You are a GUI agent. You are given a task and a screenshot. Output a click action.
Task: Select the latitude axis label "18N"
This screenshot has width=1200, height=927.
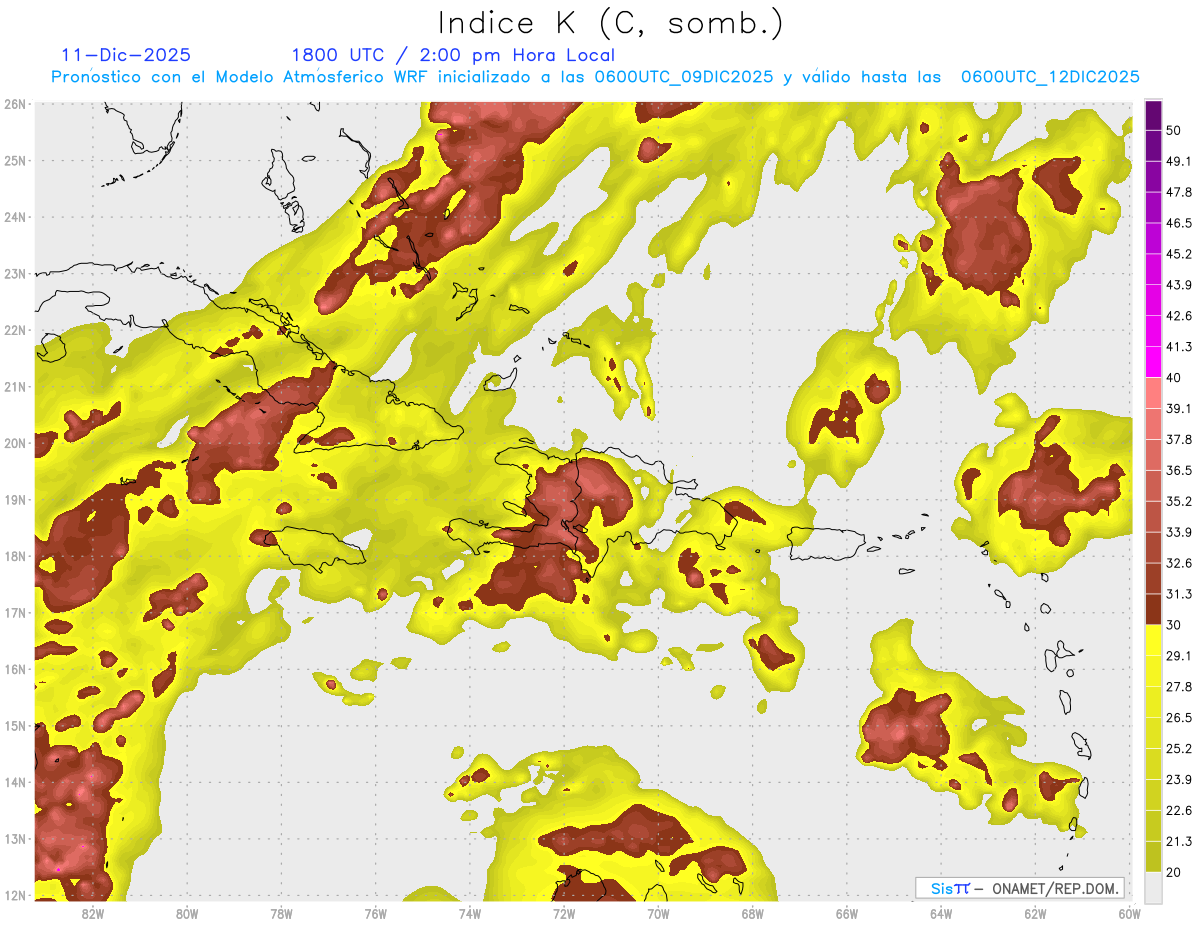15,556
